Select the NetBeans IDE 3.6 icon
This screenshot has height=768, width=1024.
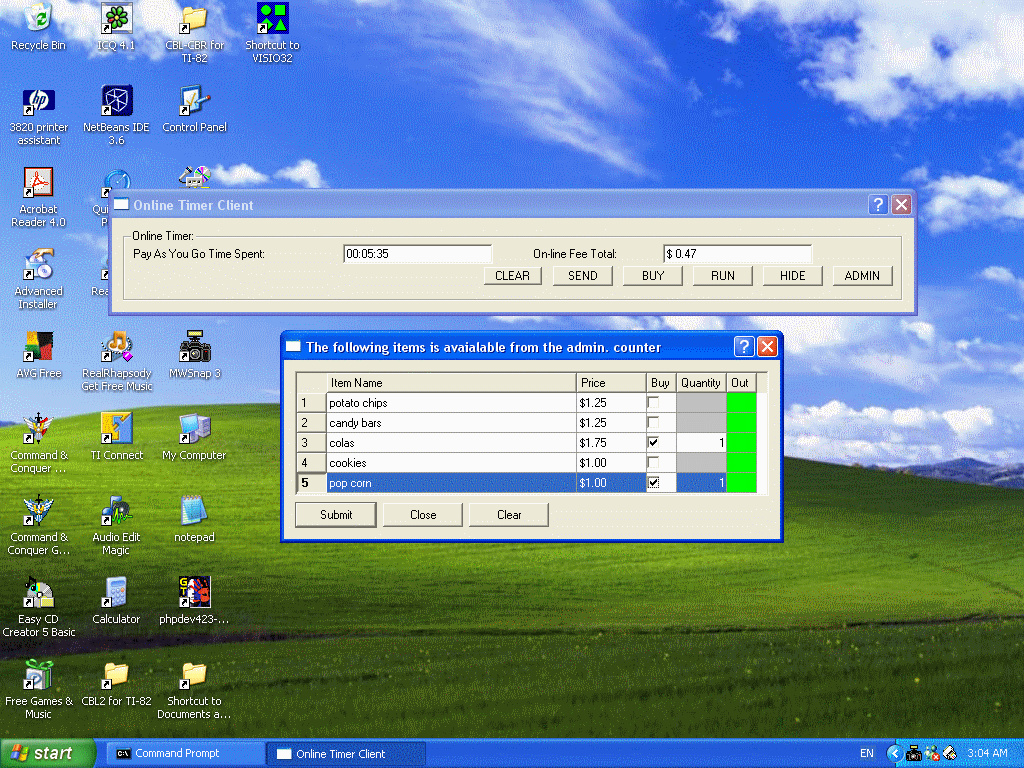click(x=116, y=101)
